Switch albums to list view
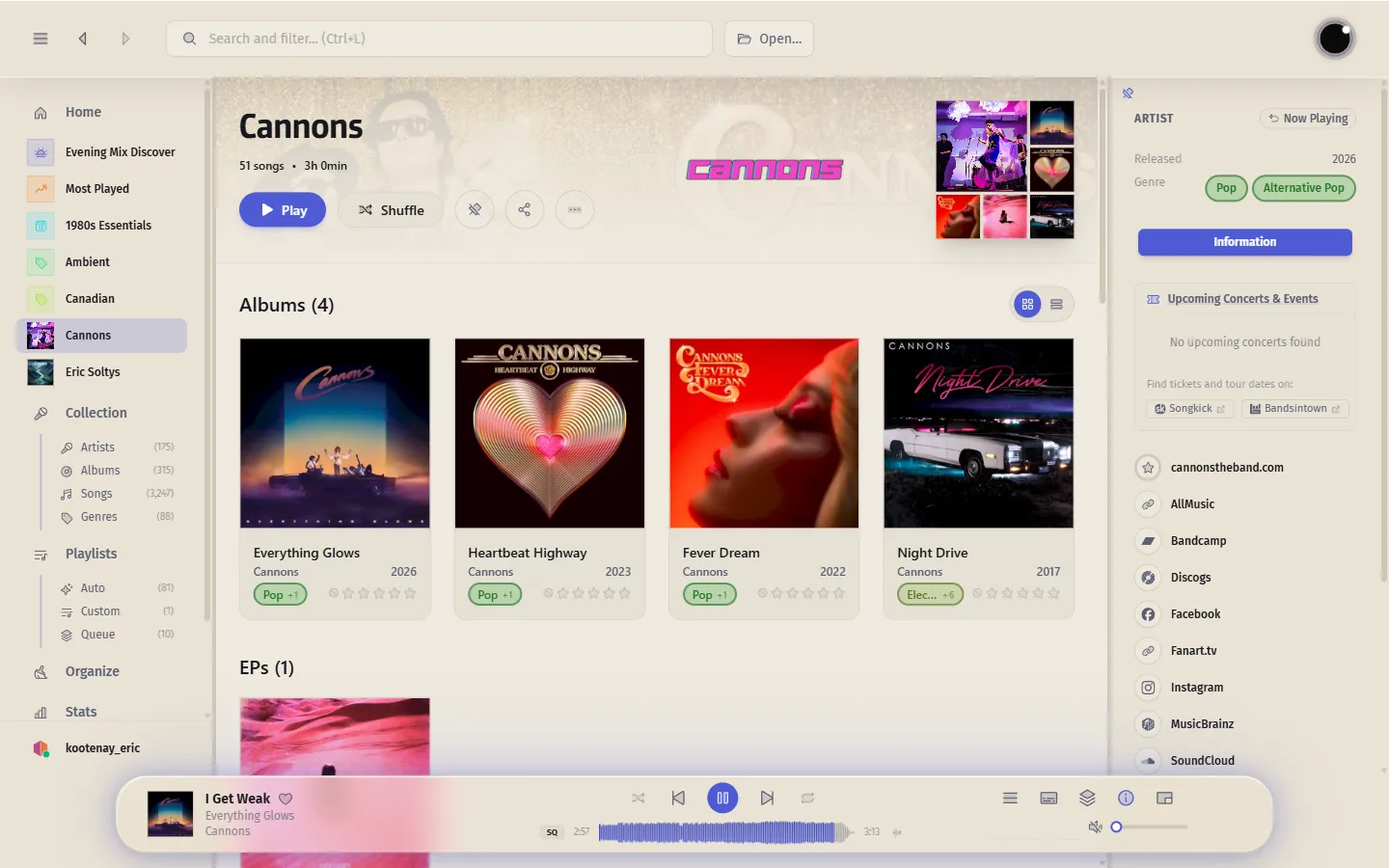Image resolution: width=1389 pixels, height=868 pixels. click(1056, 305)
